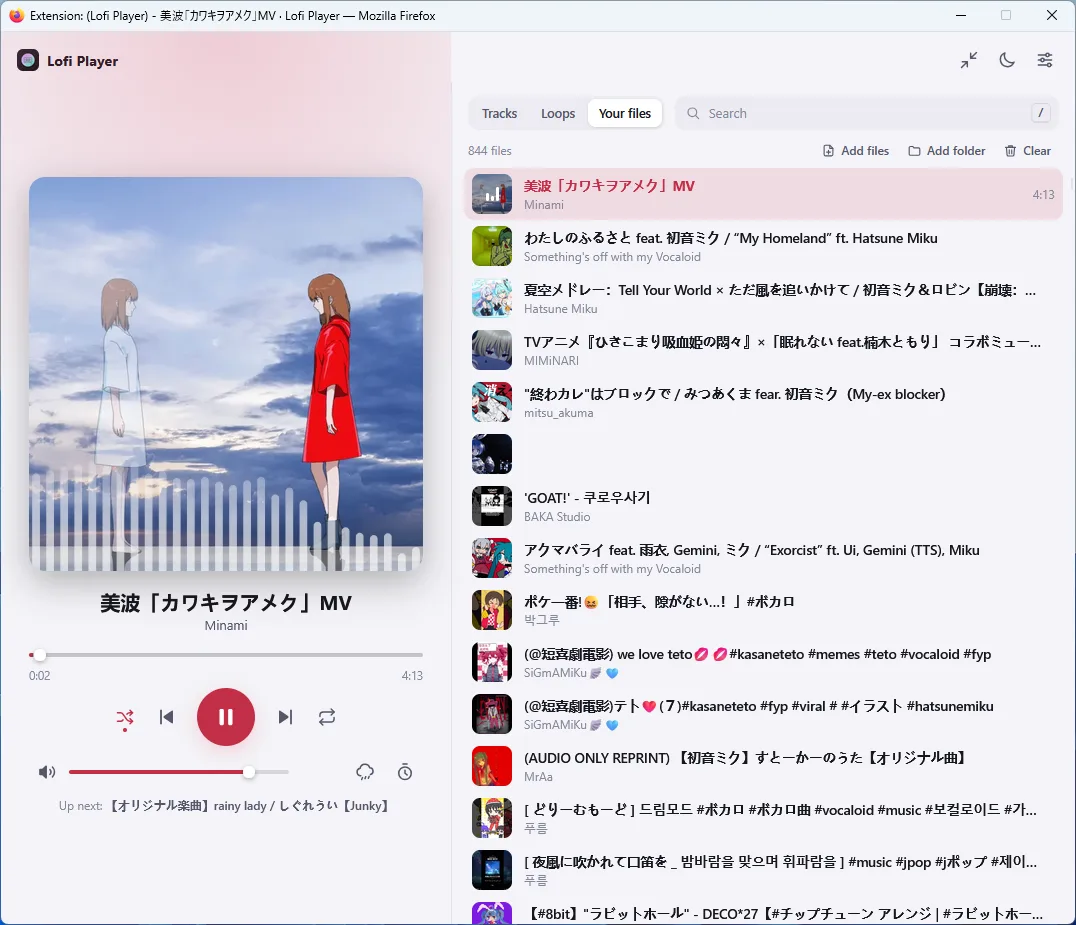Close the Lofi Player window
Image resolution: width=1076 pixels, height=925 pixels.
(x=1051, y=15)
